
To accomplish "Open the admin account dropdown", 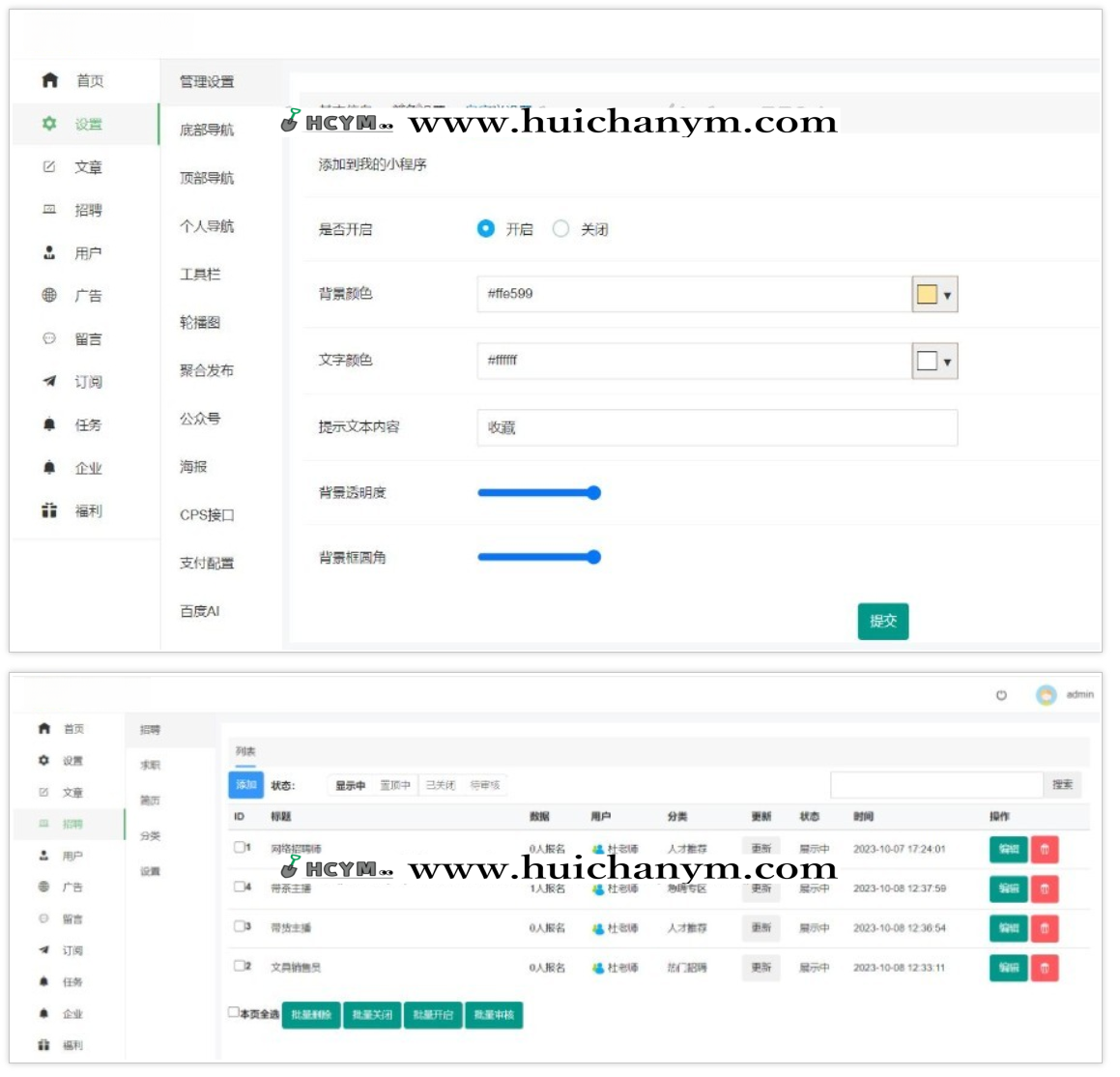I will point(1067,694).
